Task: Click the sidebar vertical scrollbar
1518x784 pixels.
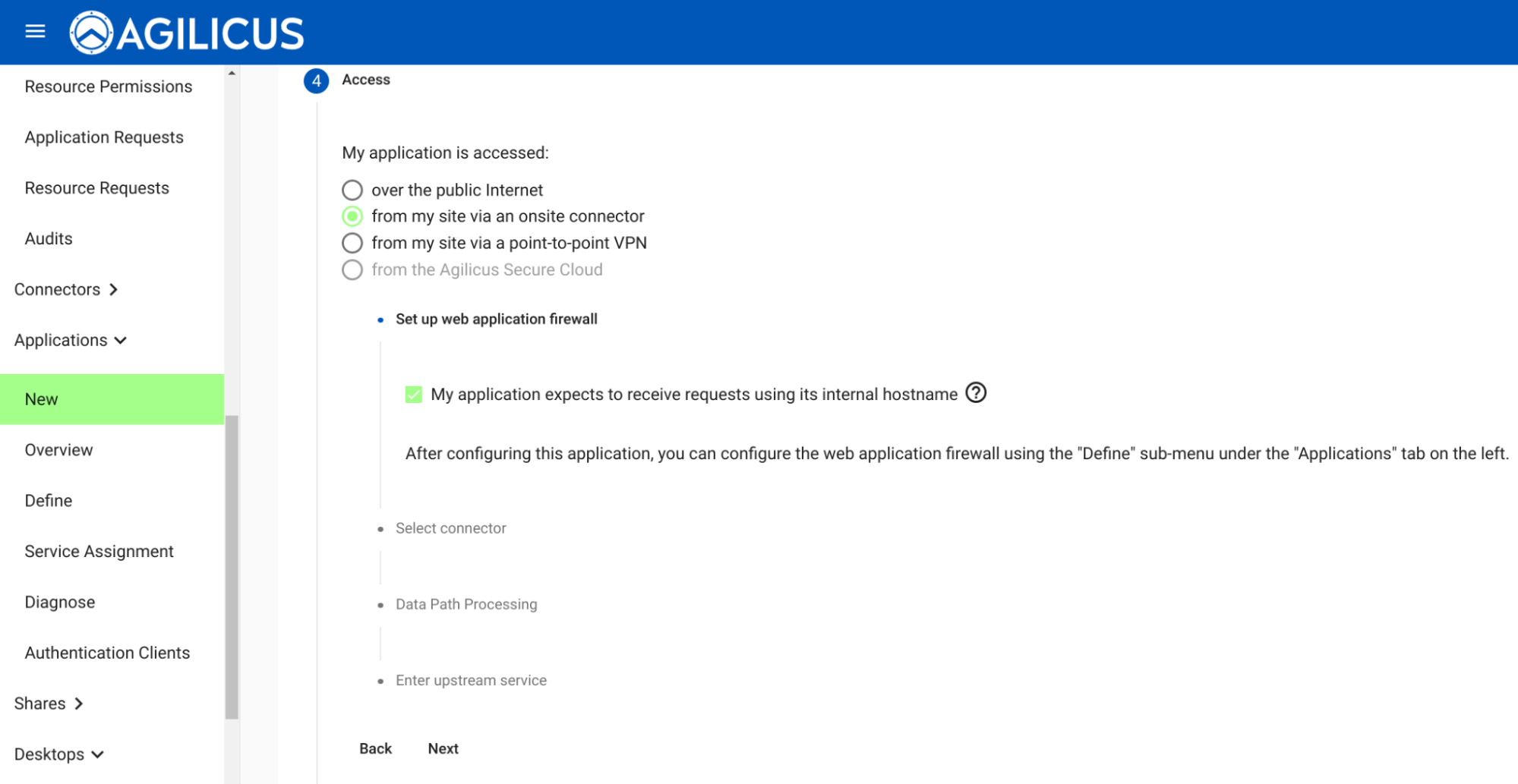Action: 232,565
